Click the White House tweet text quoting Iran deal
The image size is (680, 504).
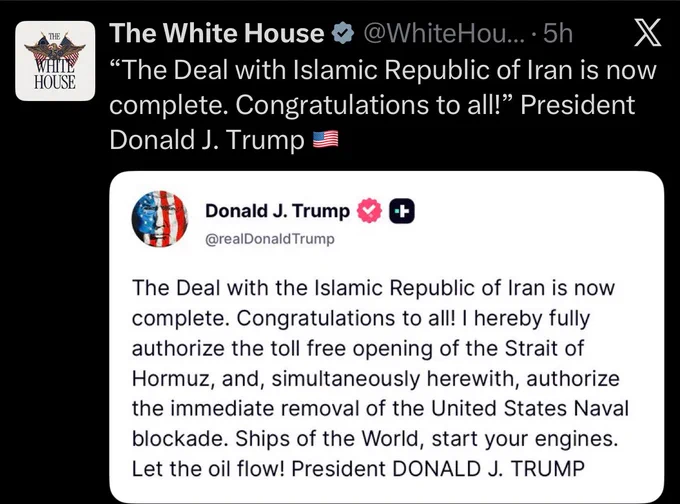tap(383, 105)
